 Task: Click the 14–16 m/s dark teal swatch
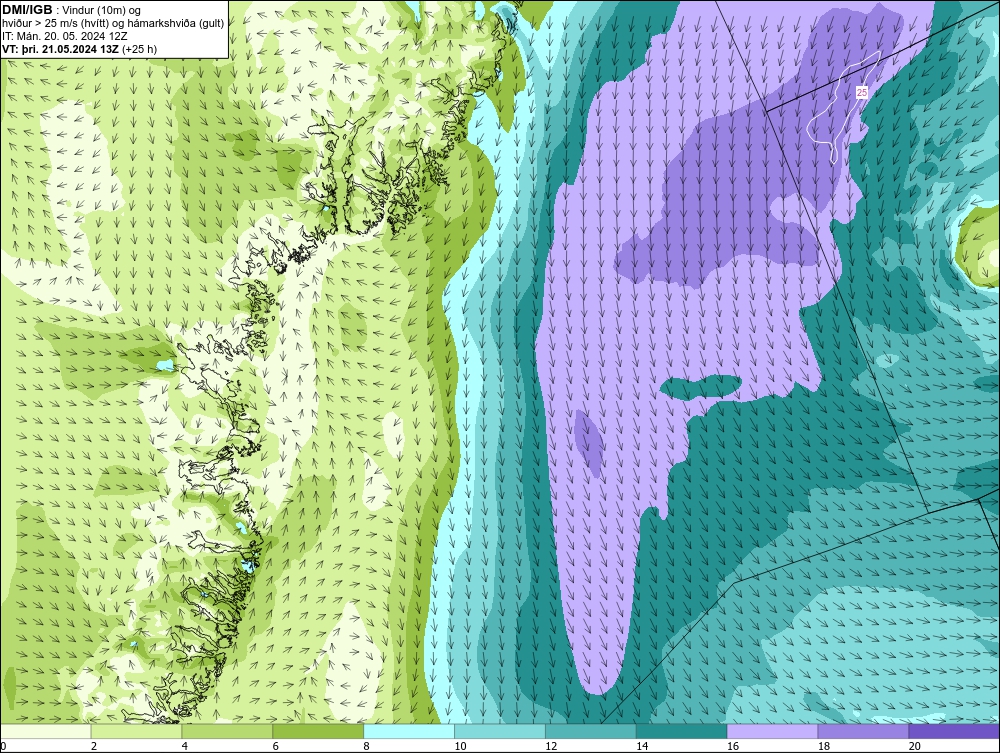coord(682,731)
